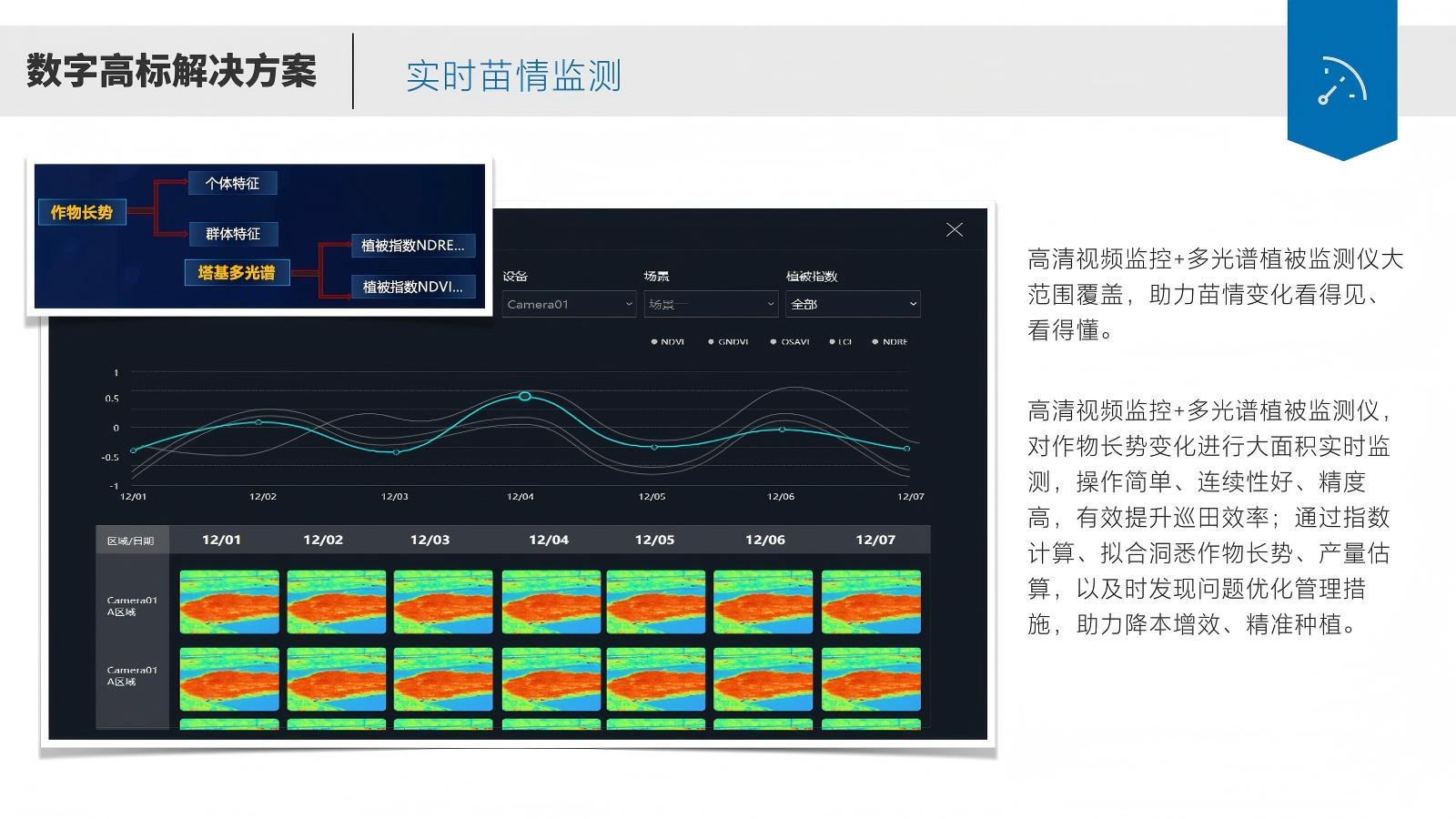Open the Camera01 device dropdown

click(569, 304)
